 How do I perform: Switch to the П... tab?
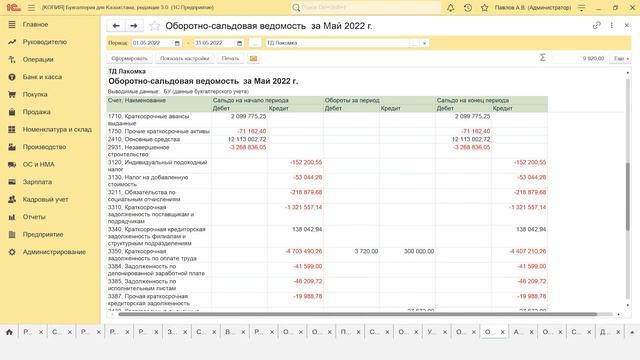(345, 332)
